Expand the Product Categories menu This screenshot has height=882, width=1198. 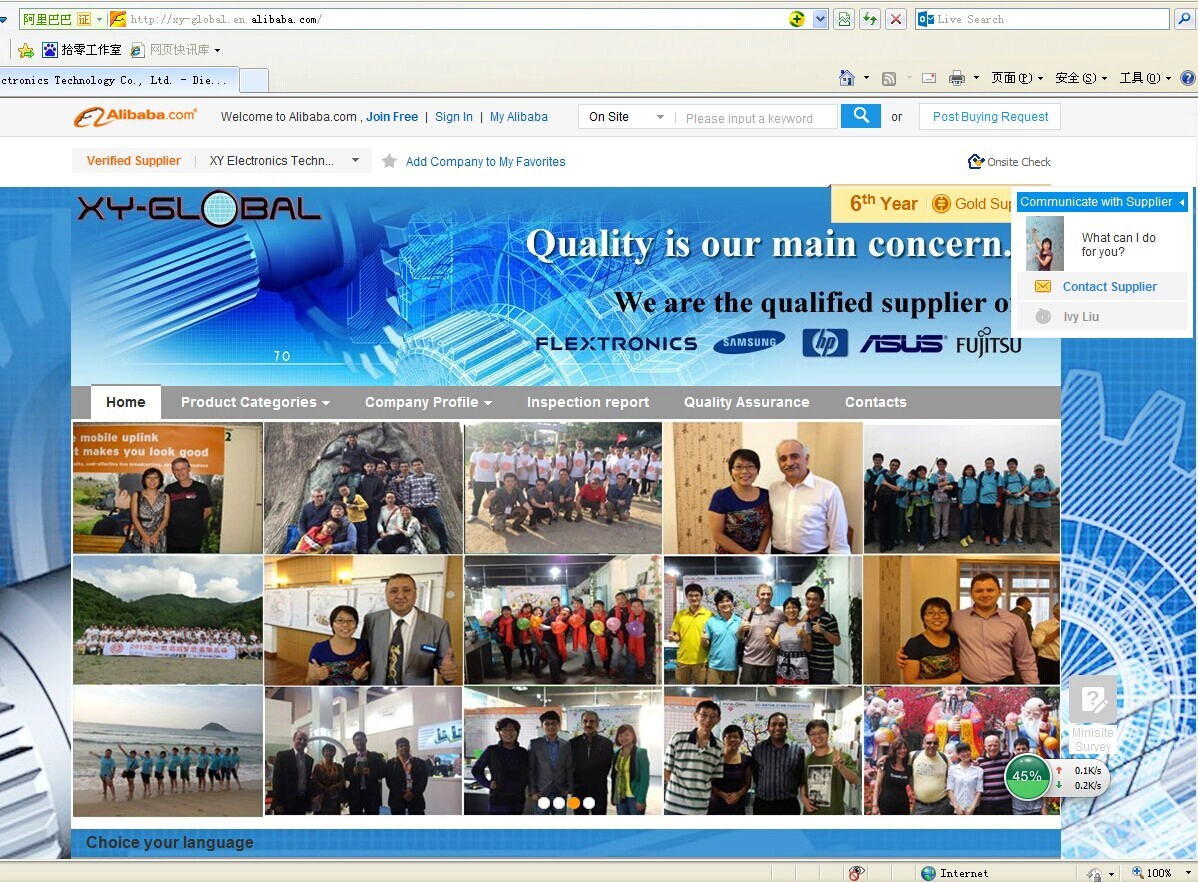point(255,402)
